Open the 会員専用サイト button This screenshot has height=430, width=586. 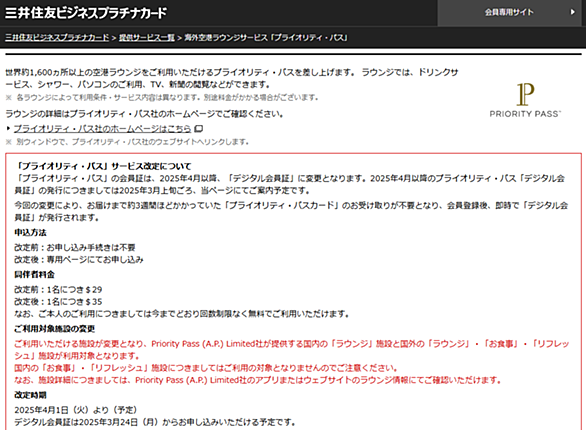pyautogui.click(x=509, y=12)
